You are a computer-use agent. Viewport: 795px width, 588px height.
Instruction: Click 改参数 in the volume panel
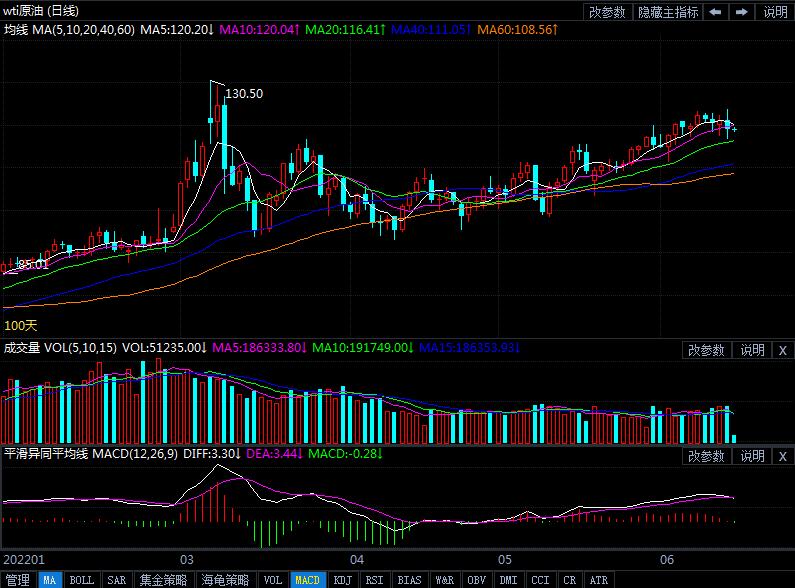707,350
